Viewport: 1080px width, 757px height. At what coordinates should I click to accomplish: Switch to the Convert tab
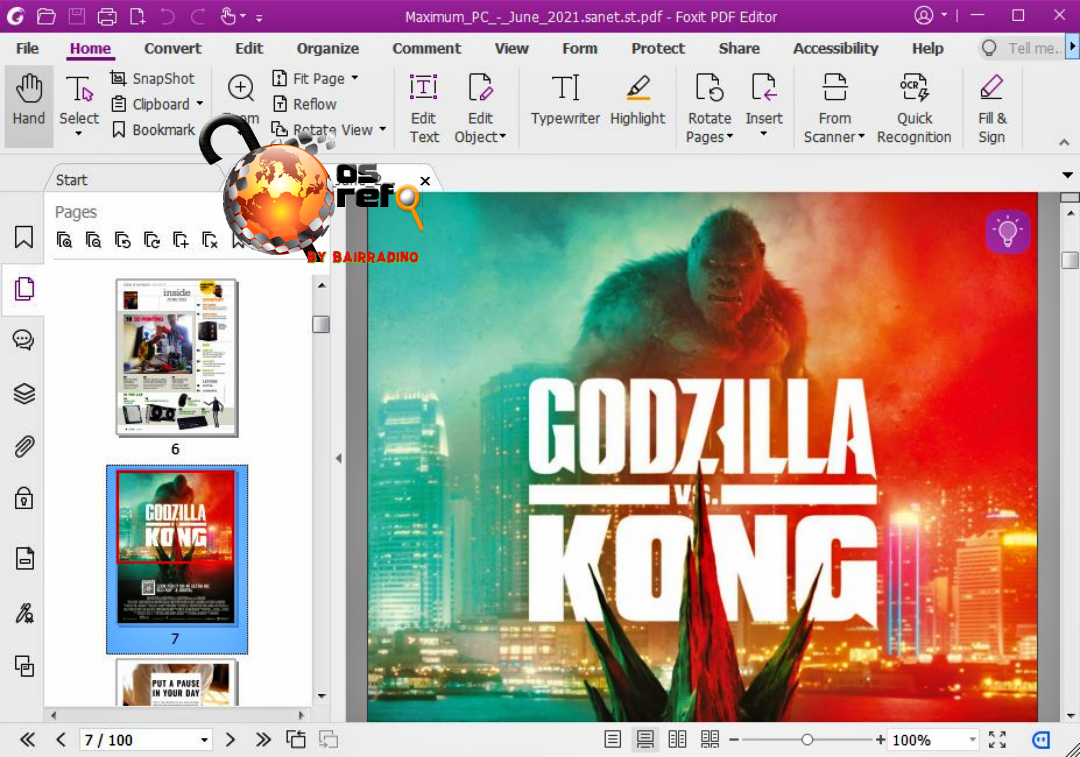pos(173,48)
